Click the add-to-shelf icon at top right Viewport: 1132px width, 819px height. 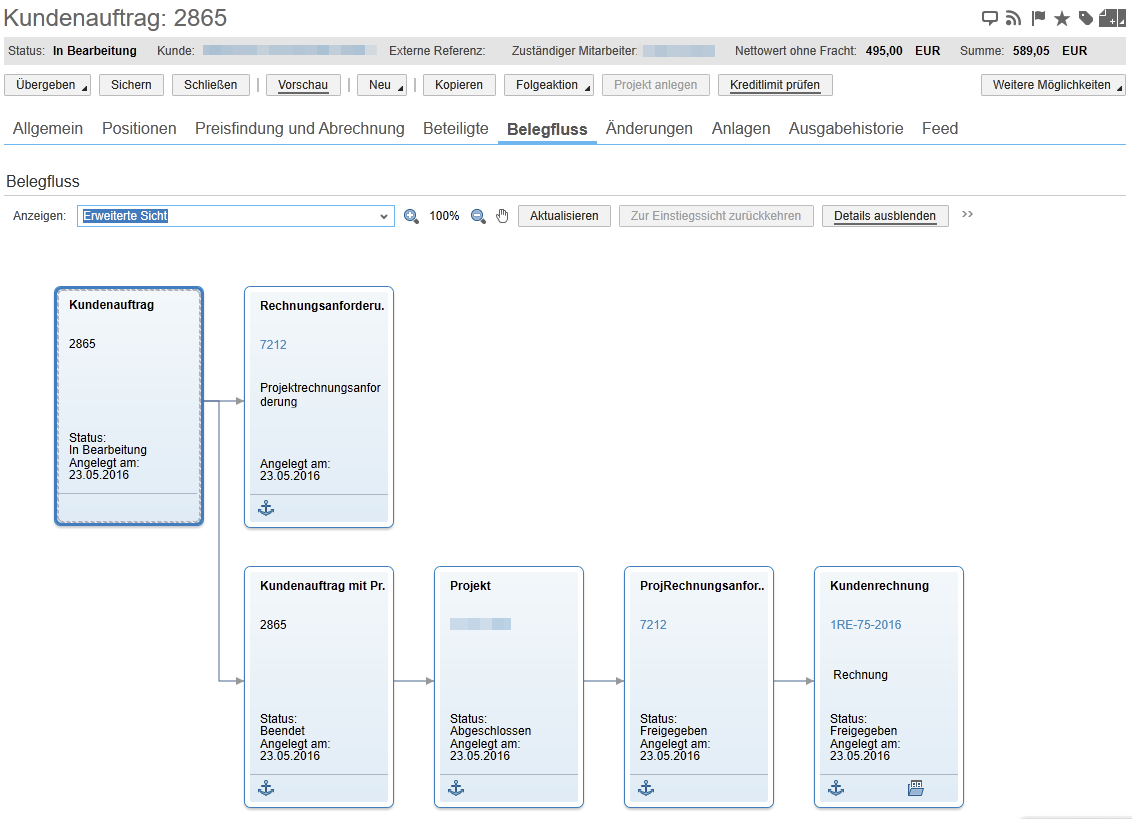[x=1112, y=18]
